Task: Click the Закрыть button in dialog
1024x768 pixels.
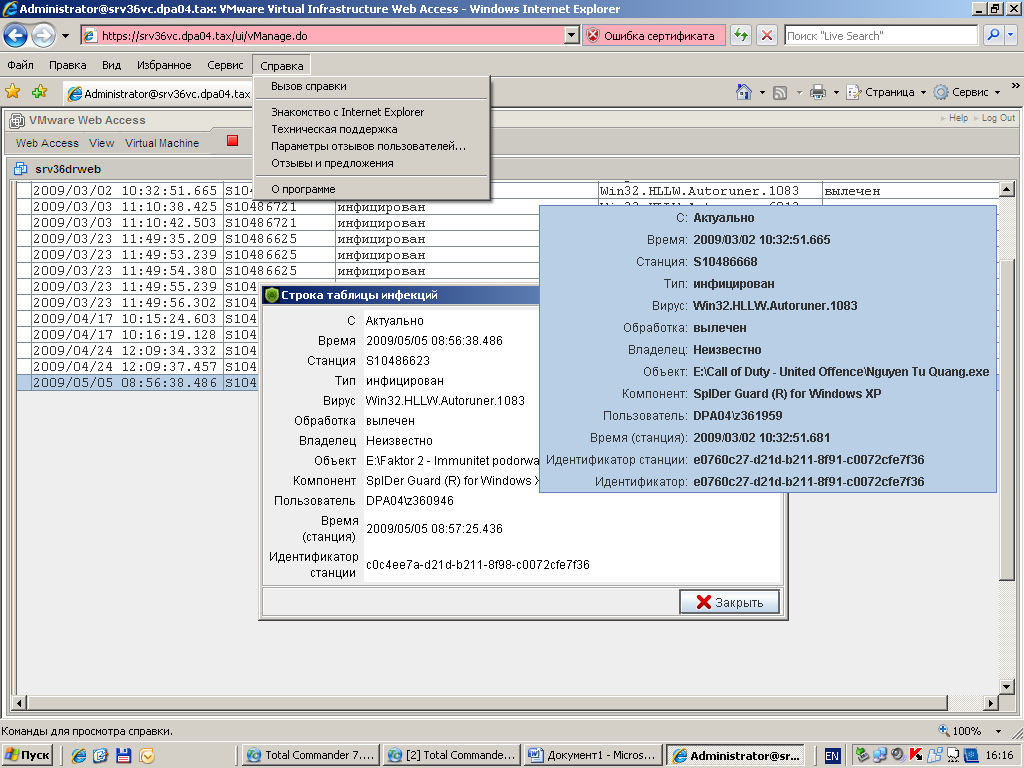Action: (x=729, y=602)
